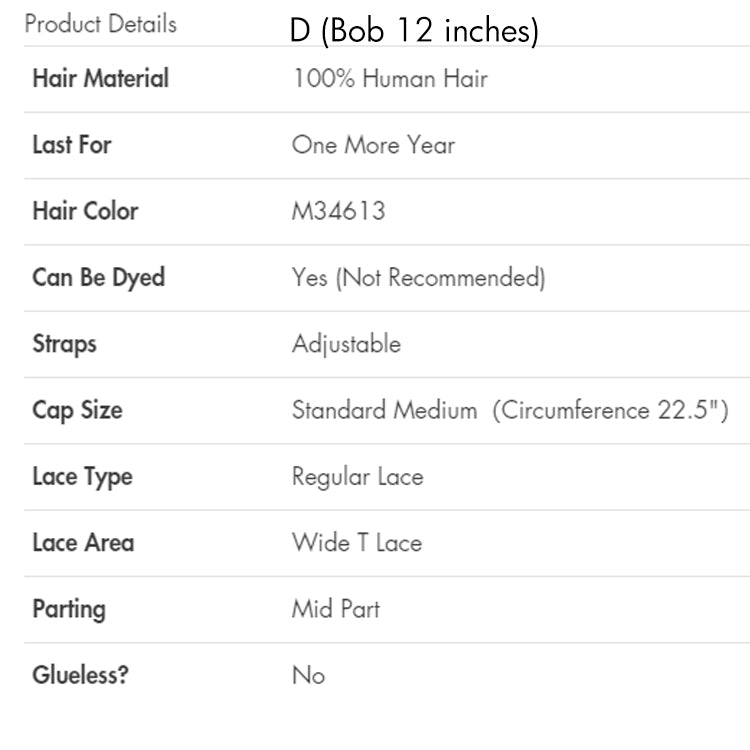
Task: Click the Cap Size label
Action: [x=77, y=411]
